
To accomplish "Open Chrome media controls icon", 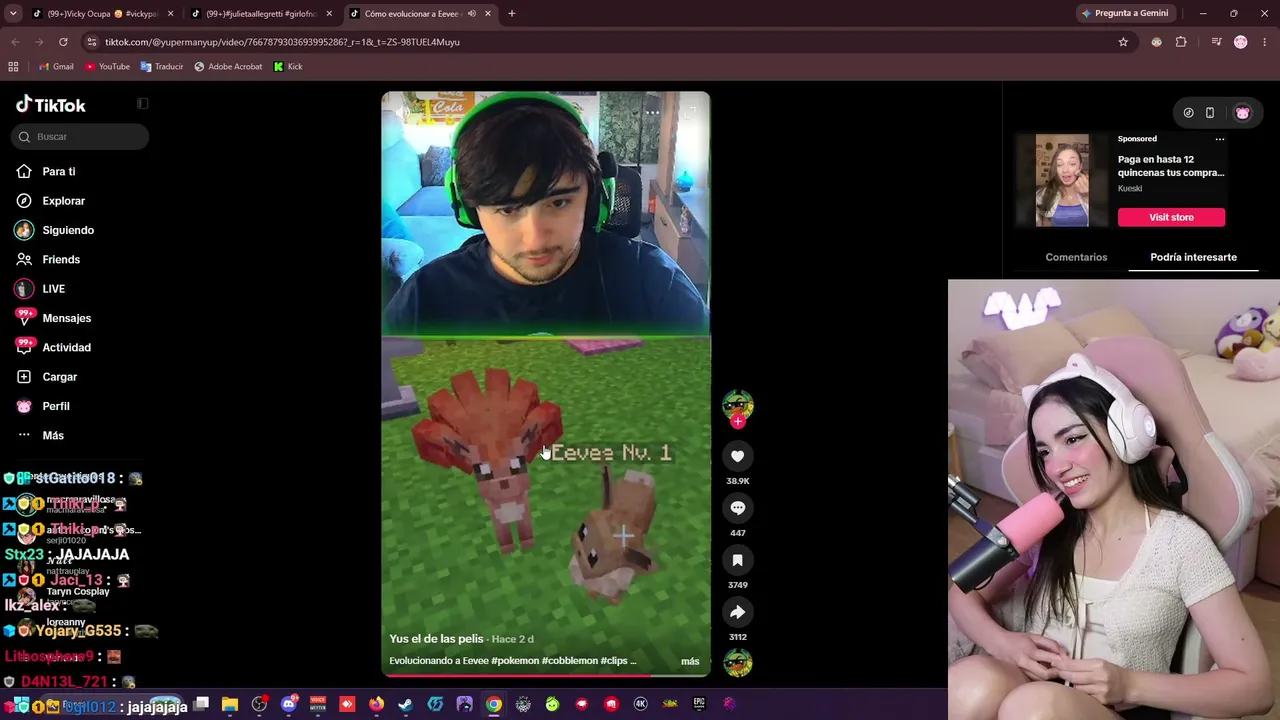I will coord(1216,42).
